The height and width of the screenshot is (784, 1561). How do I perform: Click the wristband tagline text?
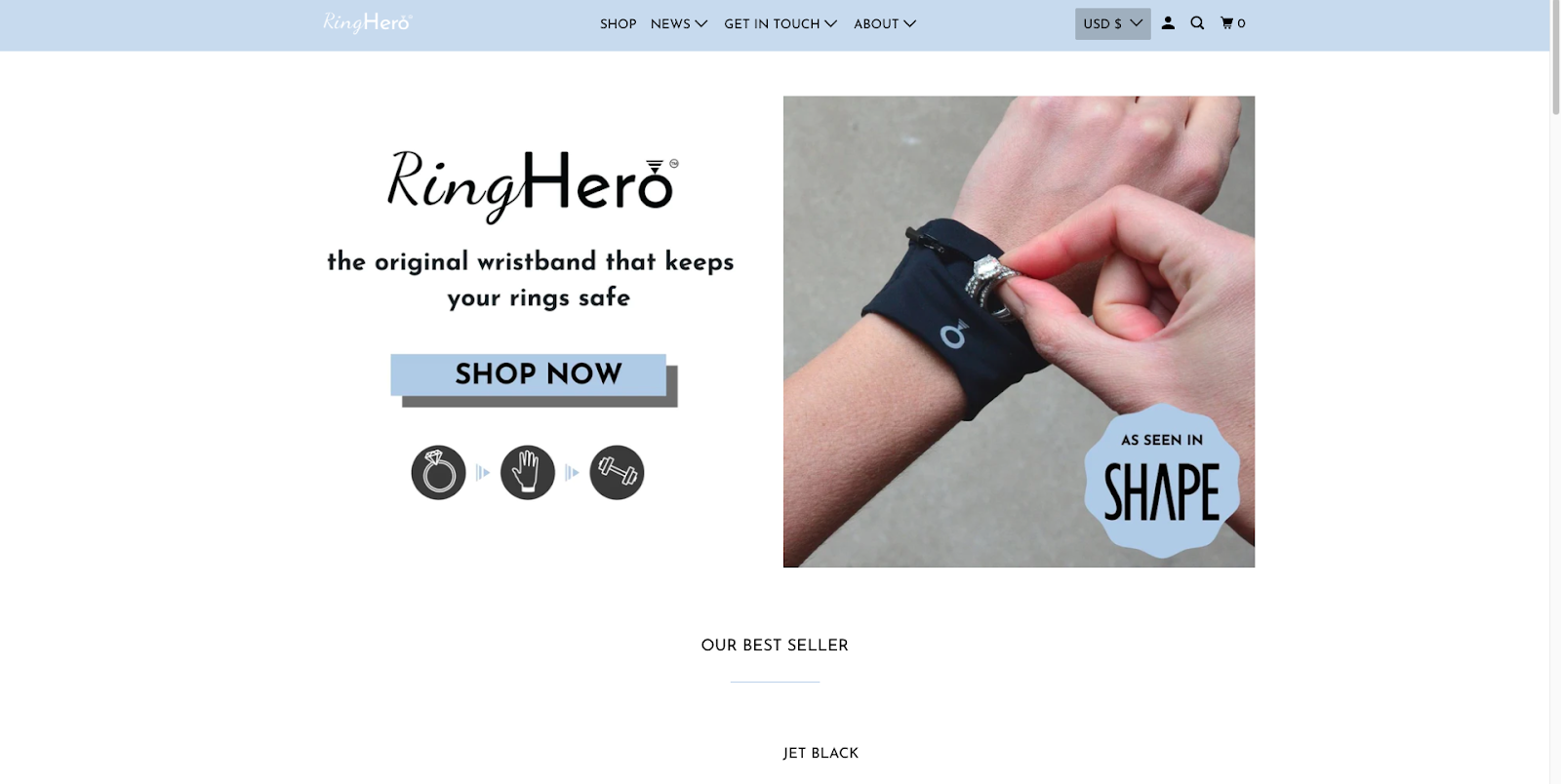[x=531, y=279]
